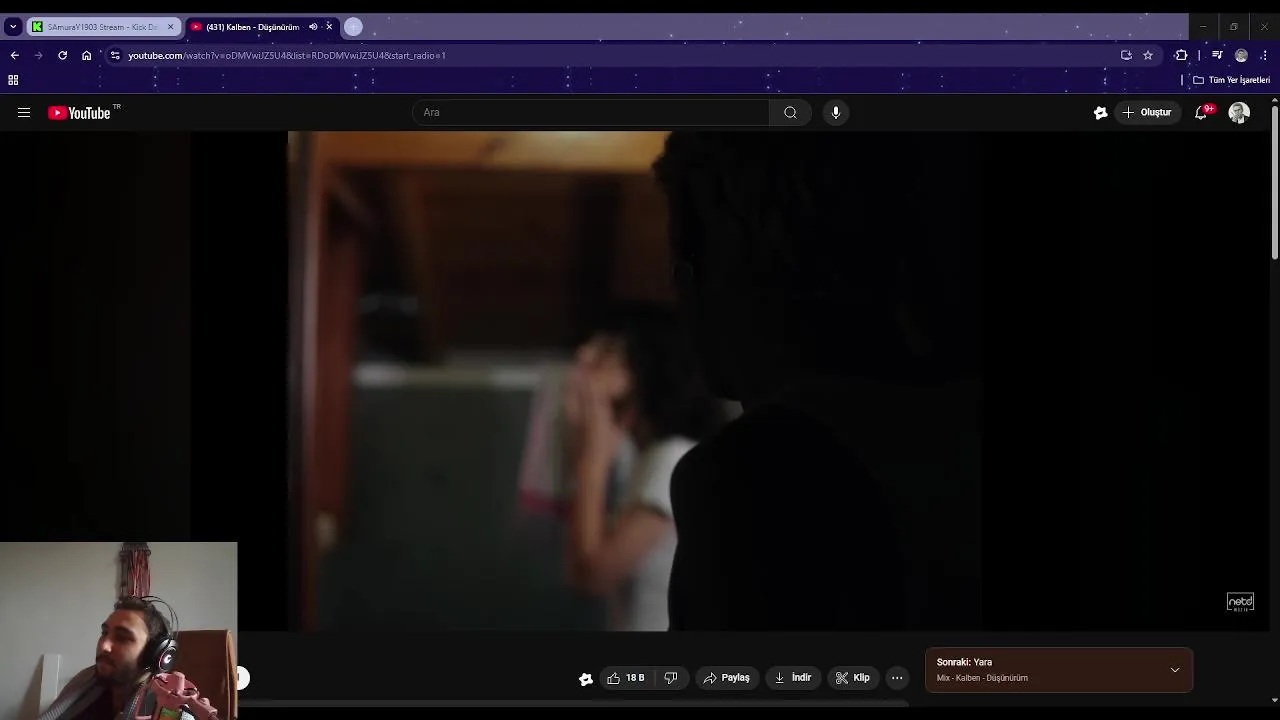
Task: Open the Chrome profile avatar
Action: click(x=1241, y=55)
